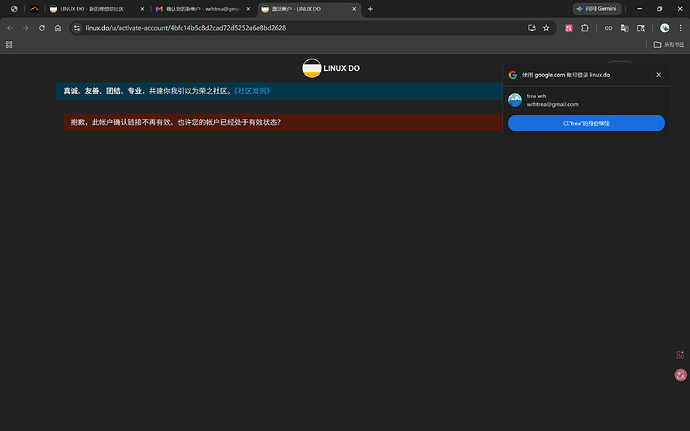This screenshot has width=690, height=431.
Task: Click the Gemini button in title bar
Action: [597, 9]
